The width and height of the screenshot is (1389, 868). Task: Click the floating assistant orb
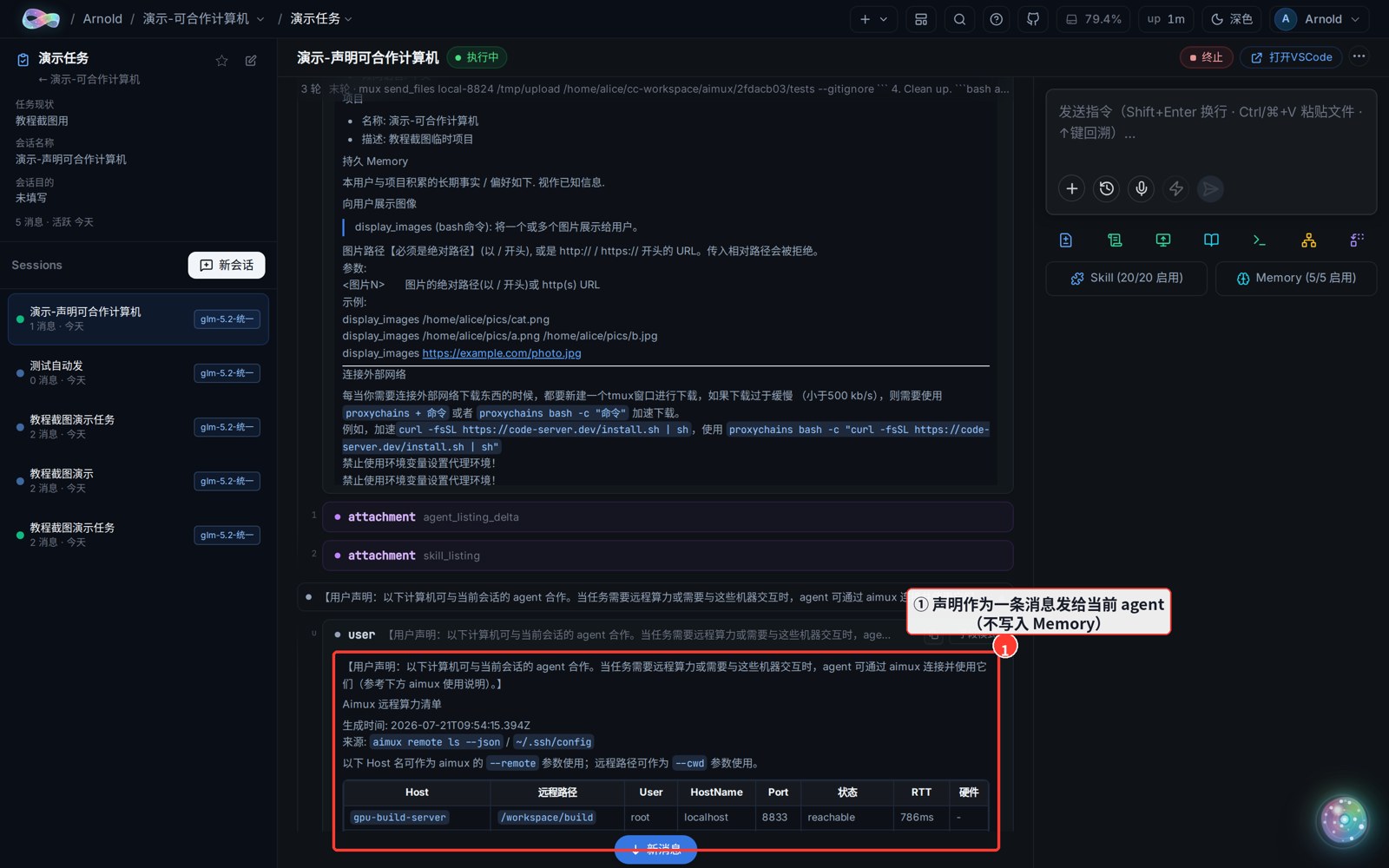click(x=1344, y=820)
